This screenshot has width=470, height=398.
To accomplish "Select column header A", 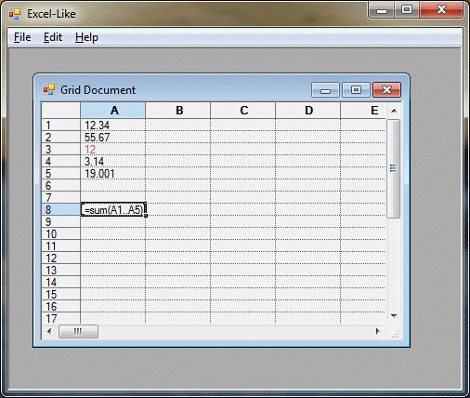I will point(113,110).
